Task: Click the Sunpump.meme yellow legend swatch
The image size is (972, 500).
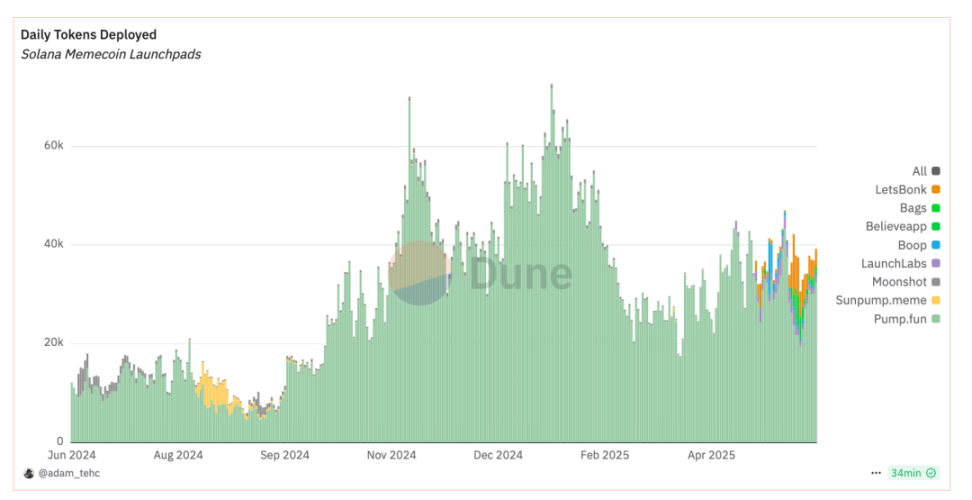Action: coord(935,300)
